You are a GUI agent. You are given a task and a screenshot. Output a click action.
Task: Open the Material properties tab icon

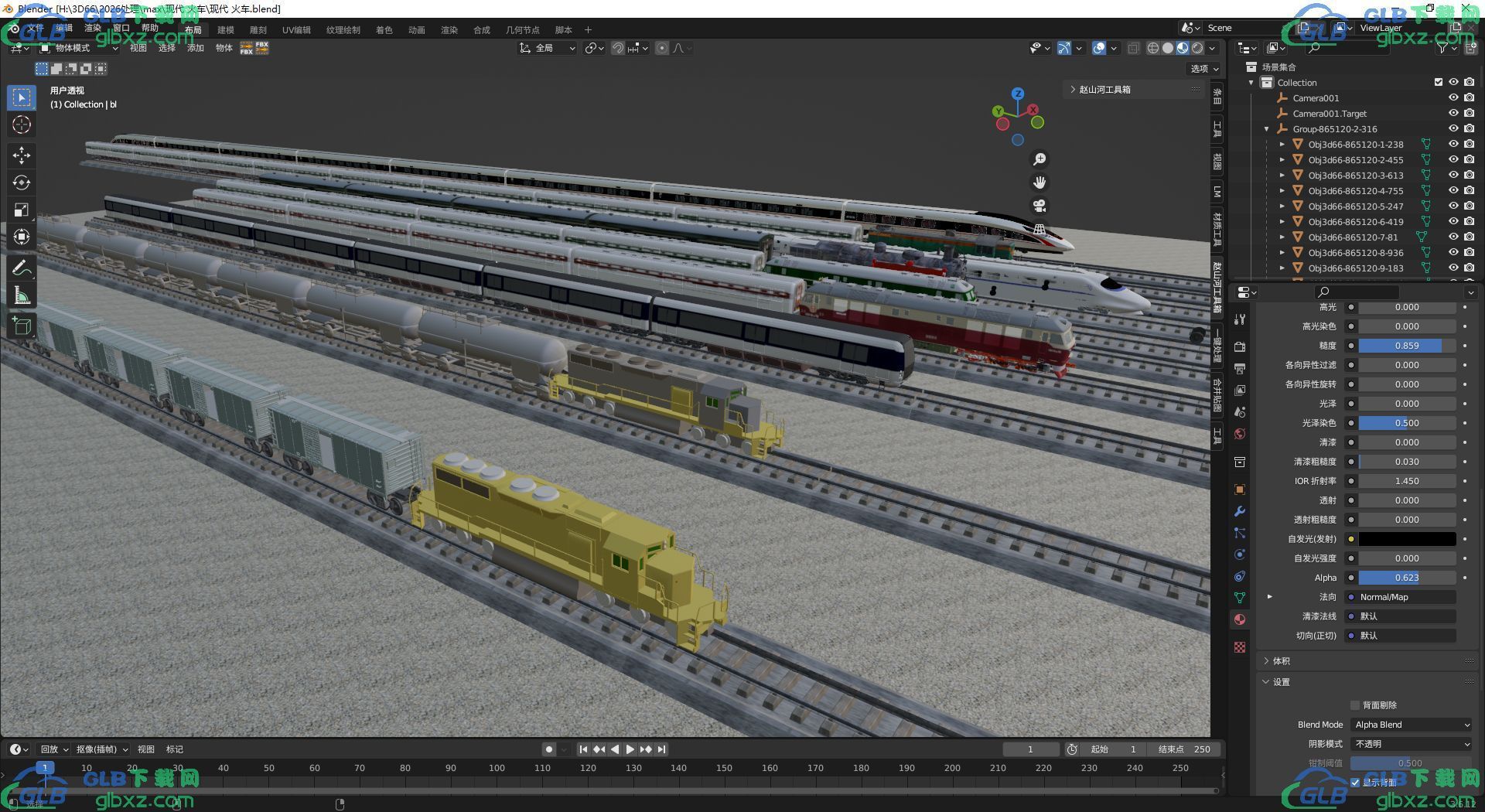coord(1240,619)
